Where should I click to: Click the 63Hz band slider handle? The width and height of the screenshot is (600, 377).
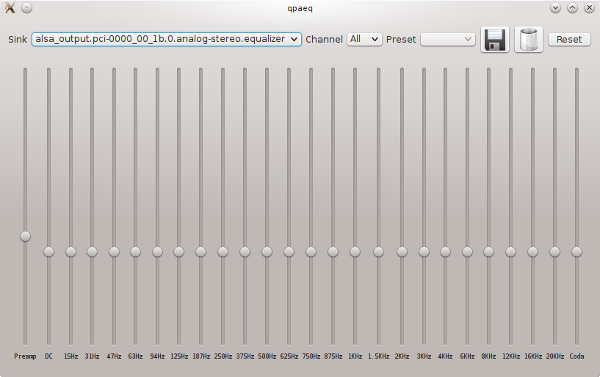135,252
